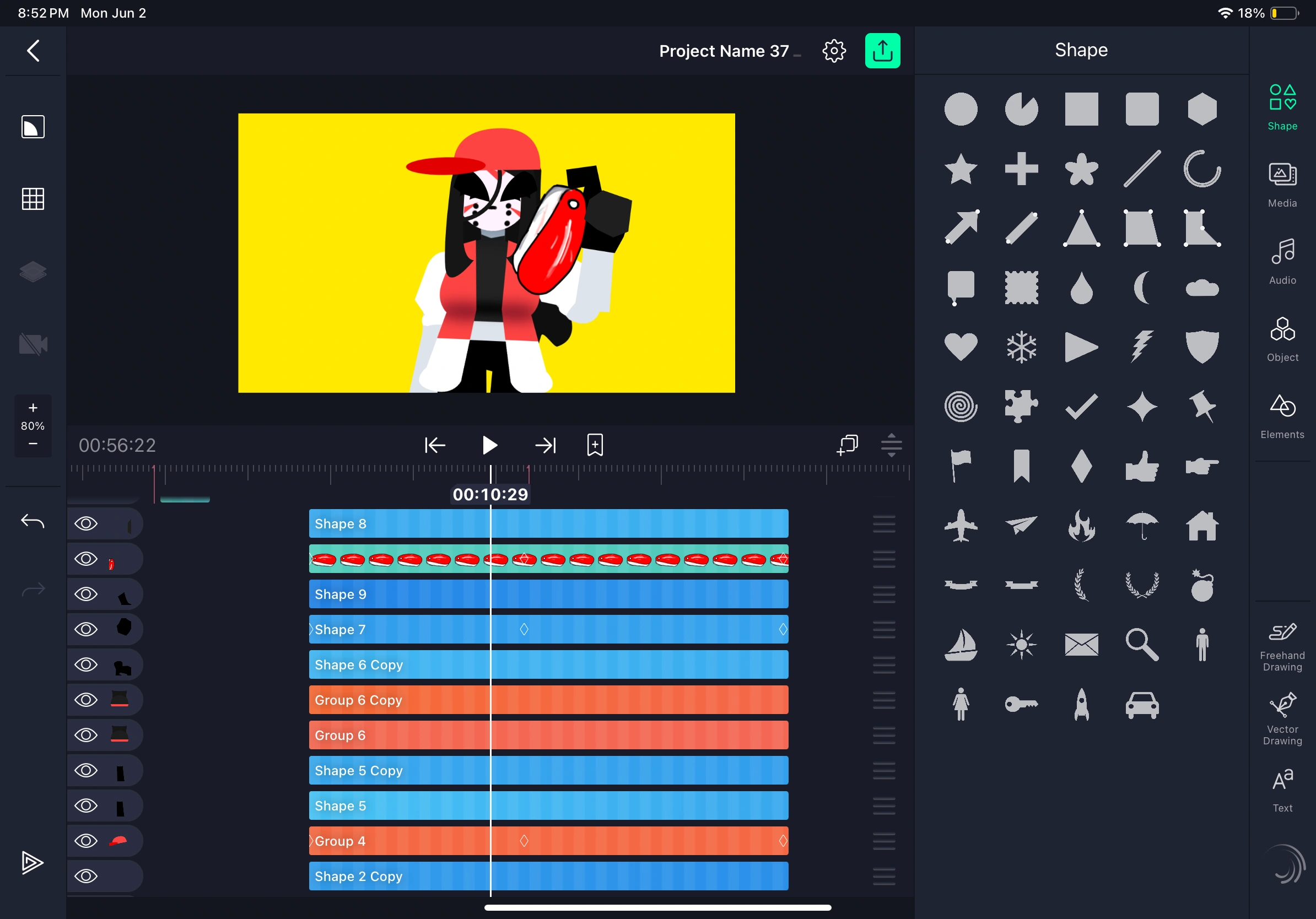Play the animation preview

[x=489, y=445]
